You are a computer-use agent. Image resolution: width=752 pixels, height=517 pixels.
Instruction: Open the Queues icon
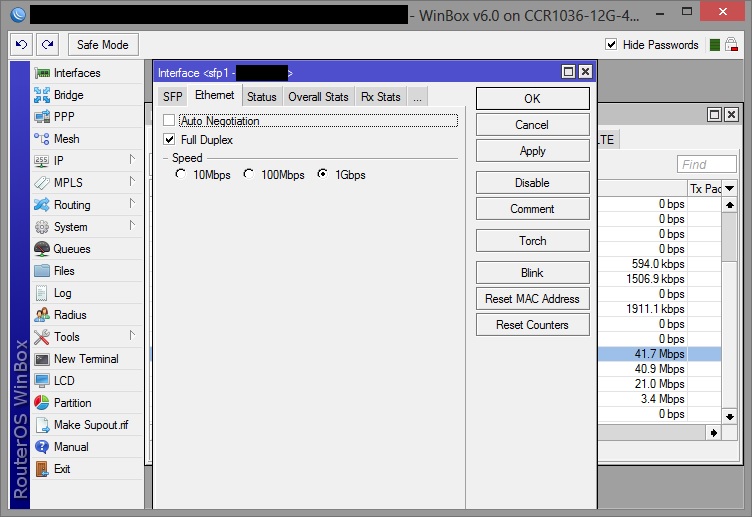point(42,248)
